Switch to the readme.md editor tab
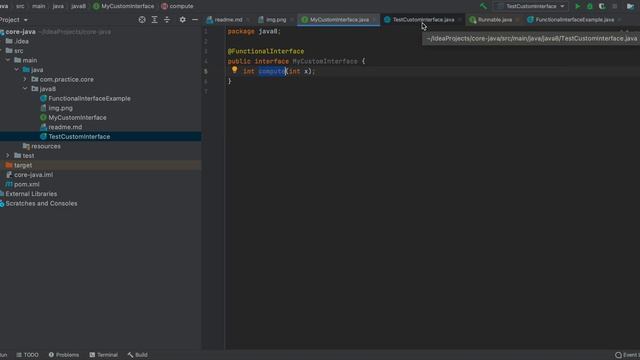 (x=228, y=20)
